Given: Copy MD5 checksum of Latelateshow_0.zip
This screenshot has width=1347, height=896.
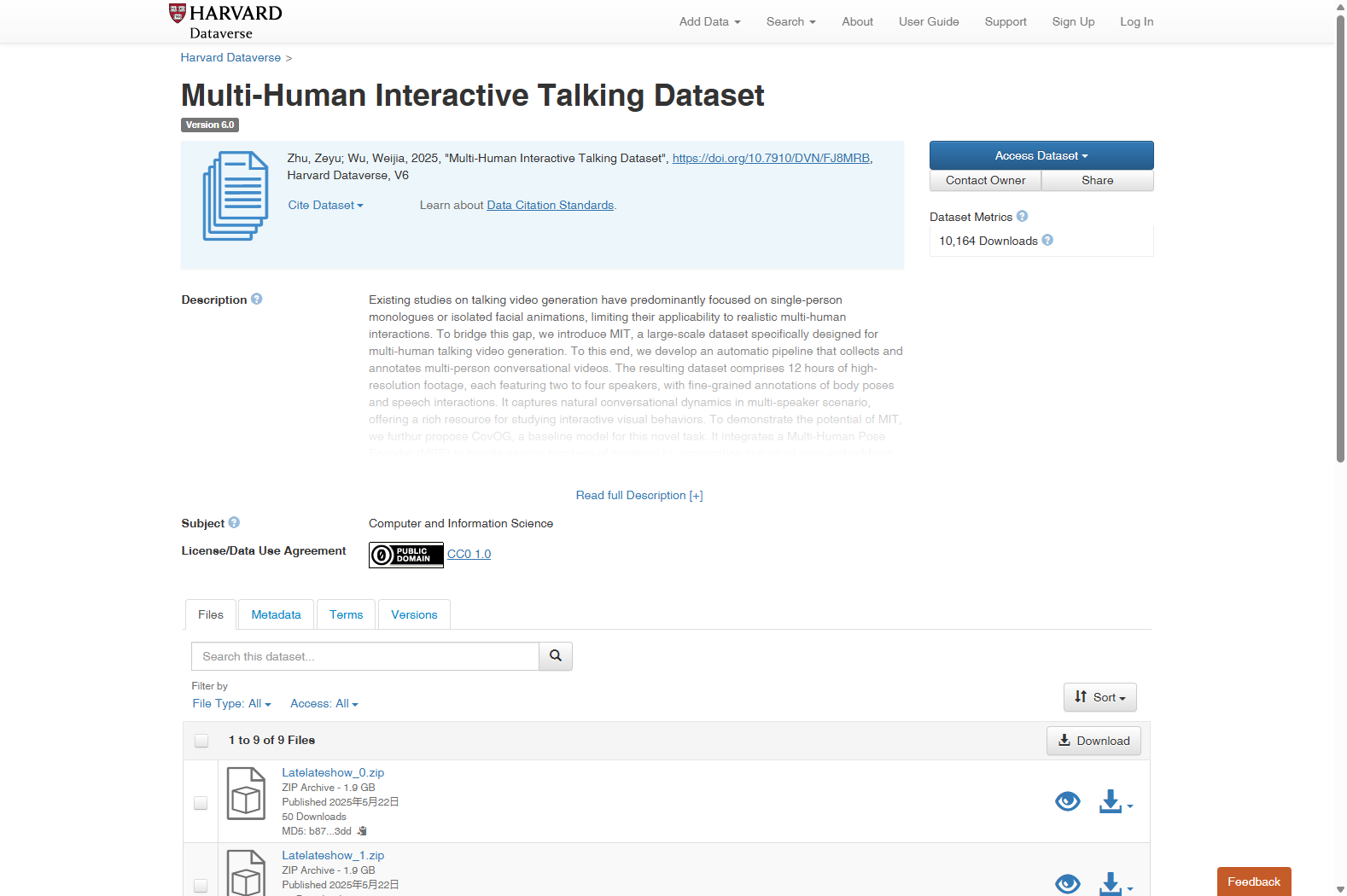Looking at the screenshot, I should (362, 831).
